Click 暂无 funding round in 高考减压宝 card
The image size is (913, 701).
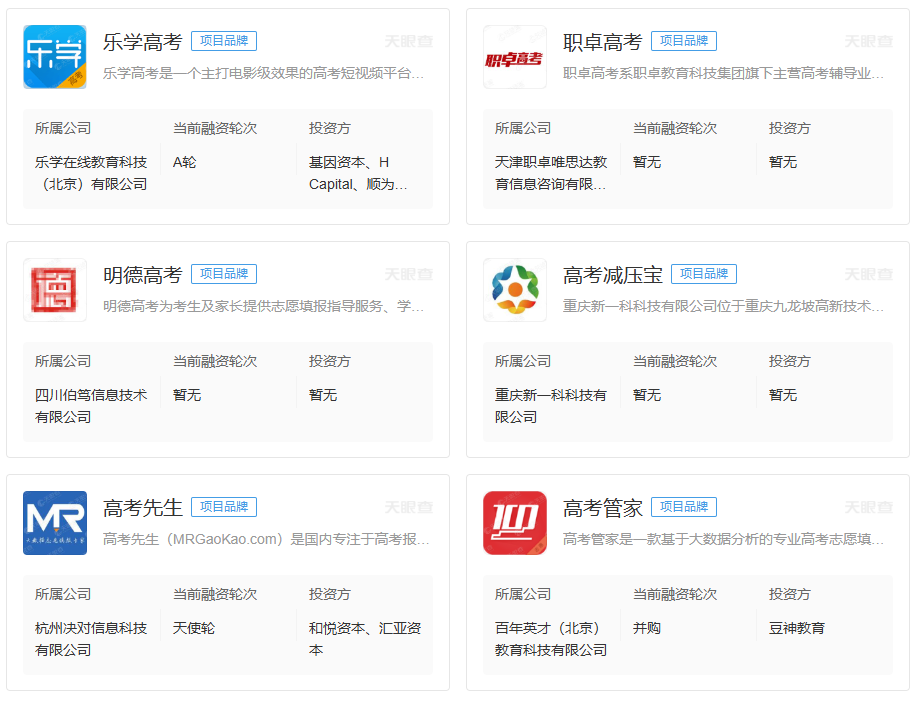(647, 395)
